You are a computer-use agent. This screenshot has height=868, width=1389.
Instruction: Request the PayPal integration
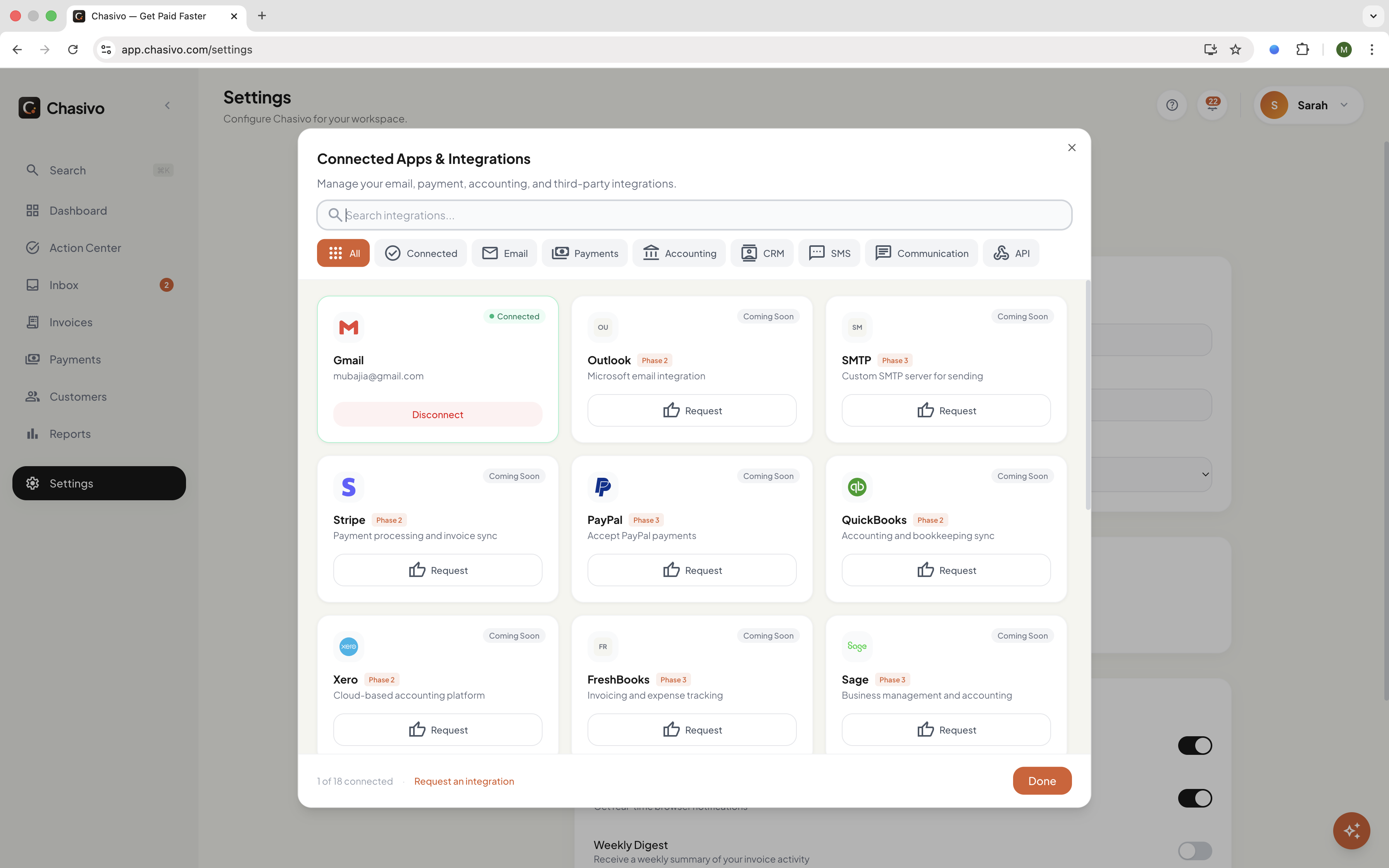tap(692, 570)
